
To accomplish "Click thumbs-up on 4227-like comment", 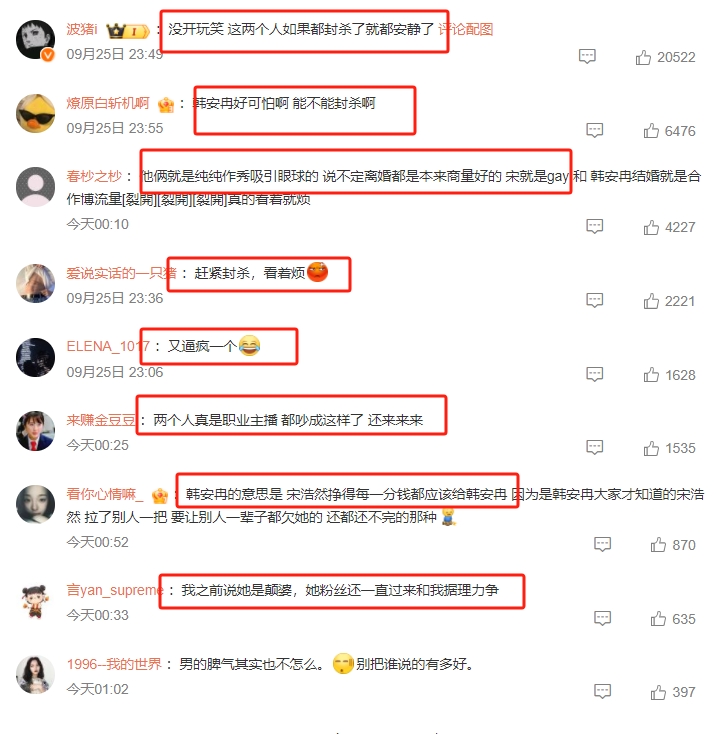I will tap(651, 228).
